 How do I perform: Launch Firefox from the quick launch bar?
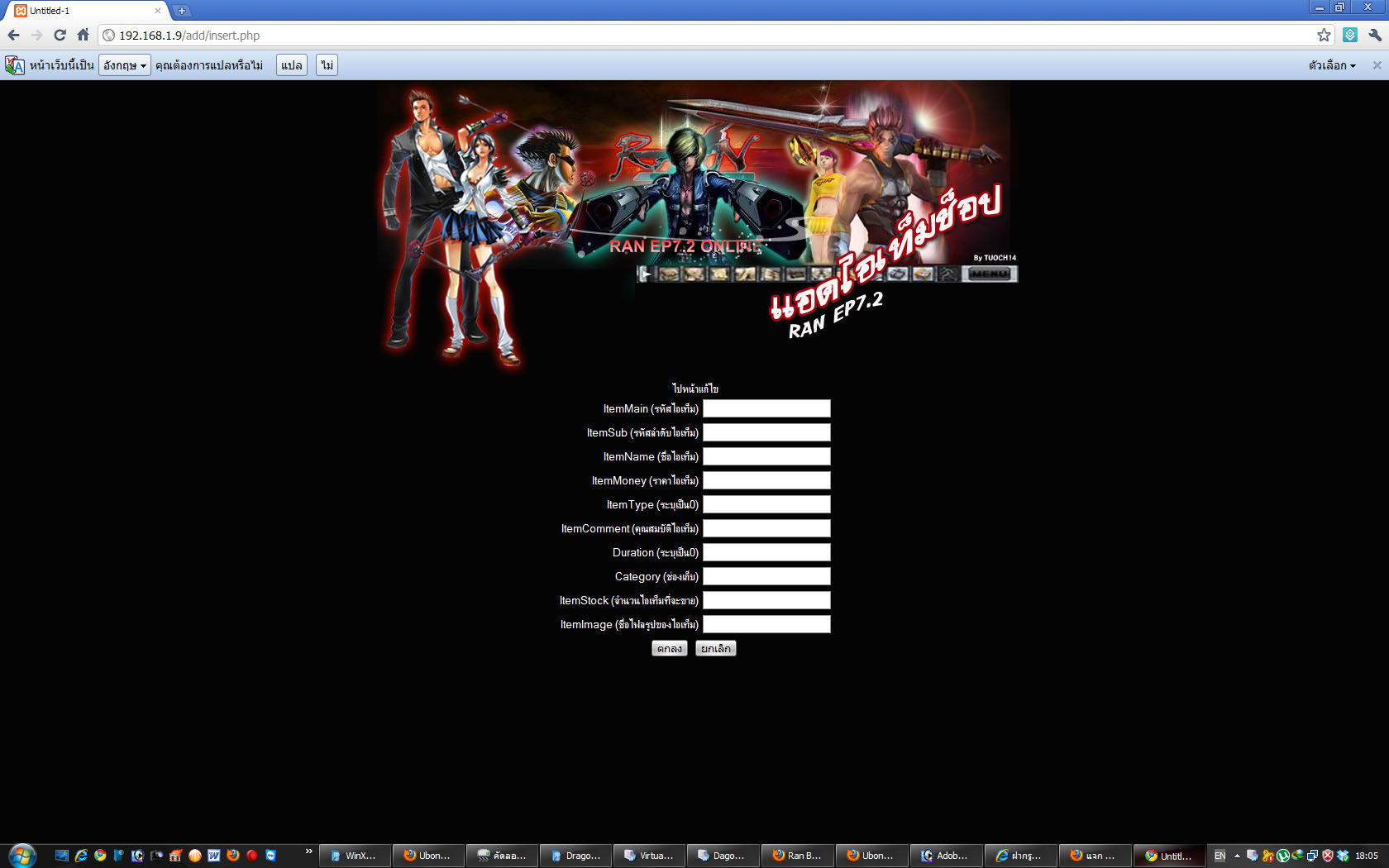(233, 856)
